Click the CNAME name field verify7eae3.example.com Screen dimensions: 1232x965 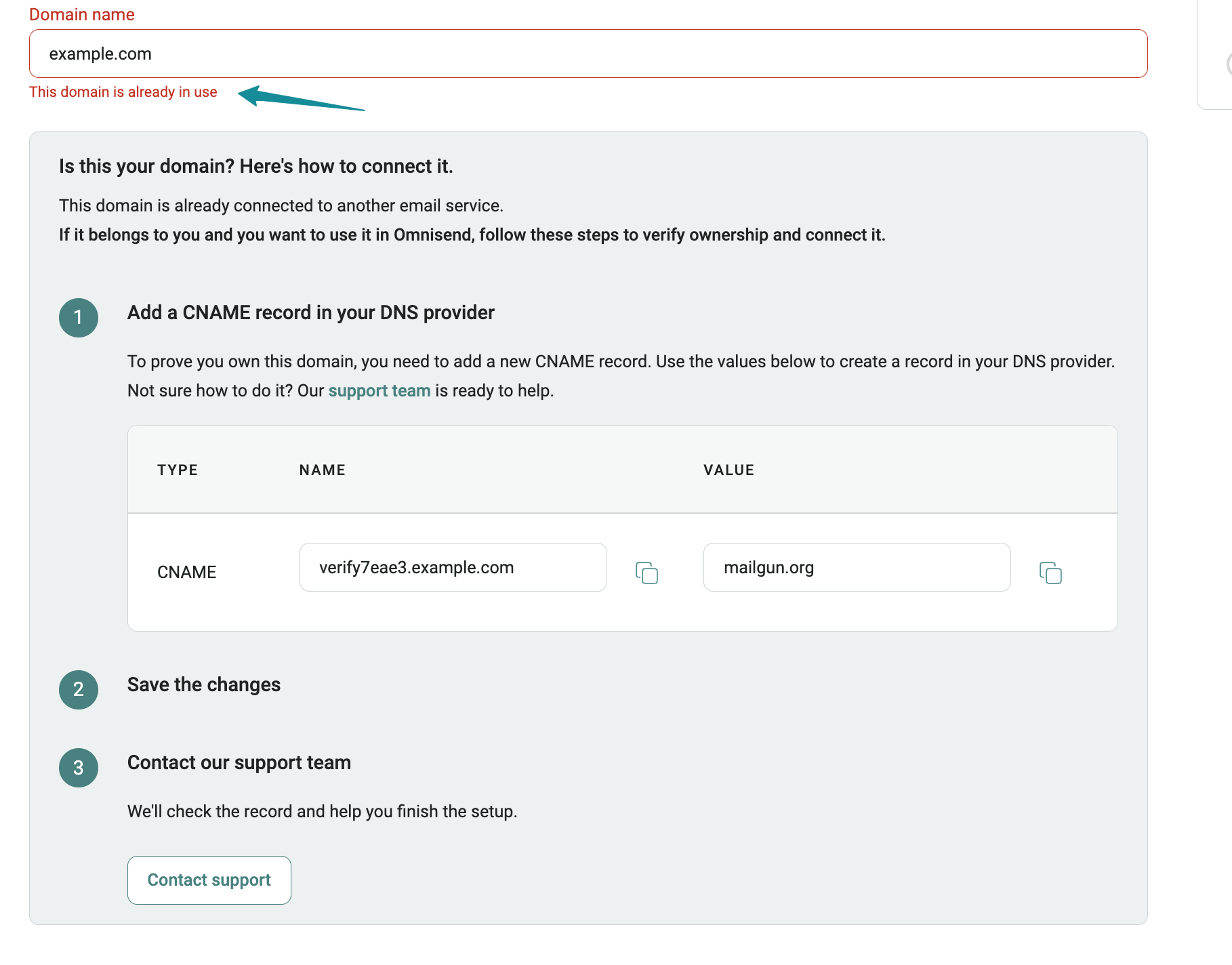click(453, 568)
